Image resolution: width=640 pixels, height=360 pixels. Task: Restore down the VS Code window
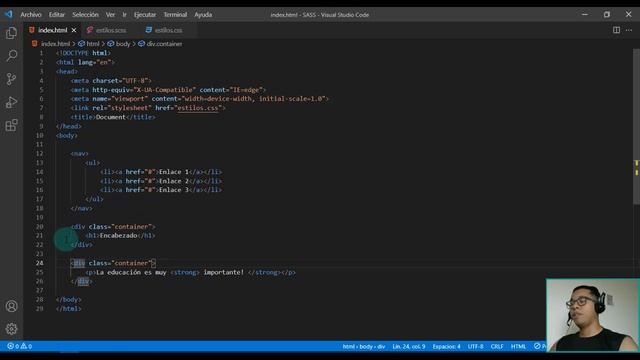pyautogui.click(x=607, y=14)
